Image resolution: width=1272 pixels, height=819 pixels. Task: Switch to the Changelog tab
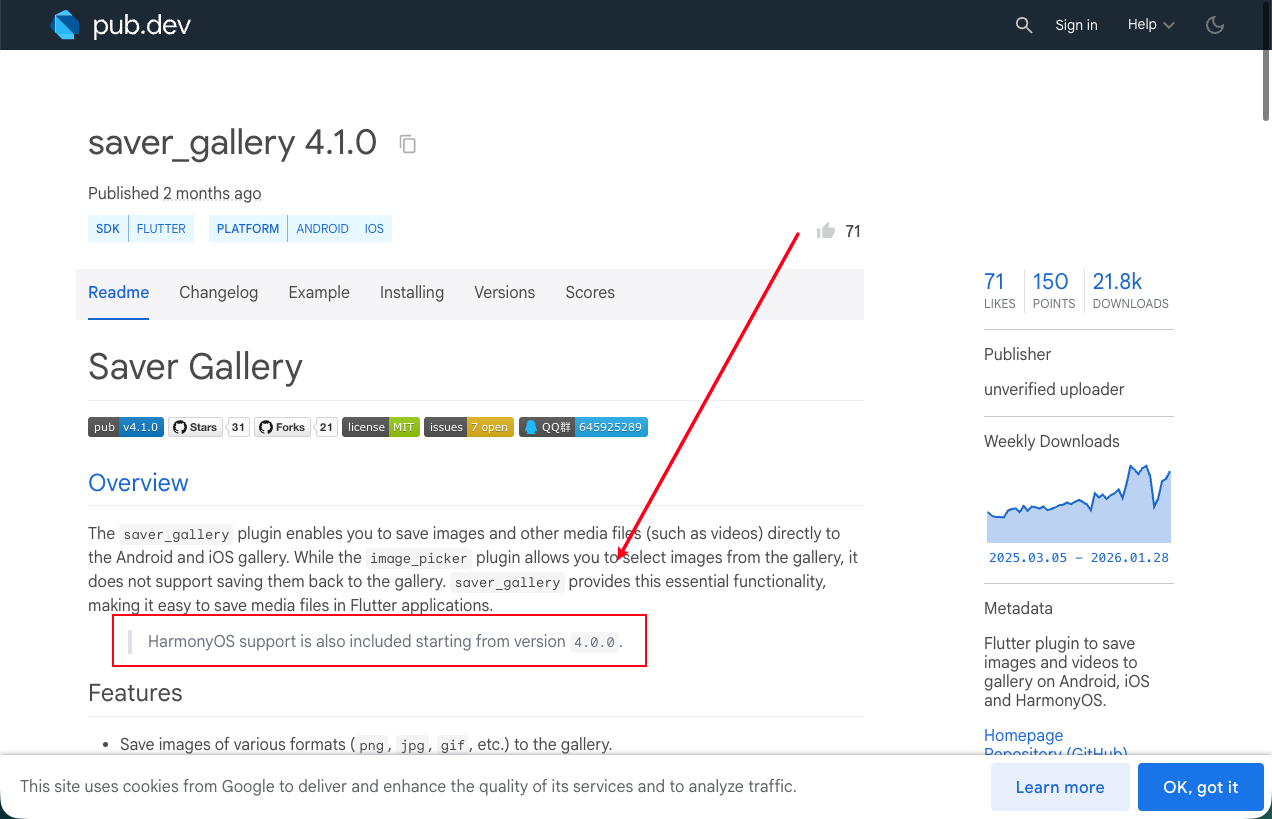tap(219, 293)
